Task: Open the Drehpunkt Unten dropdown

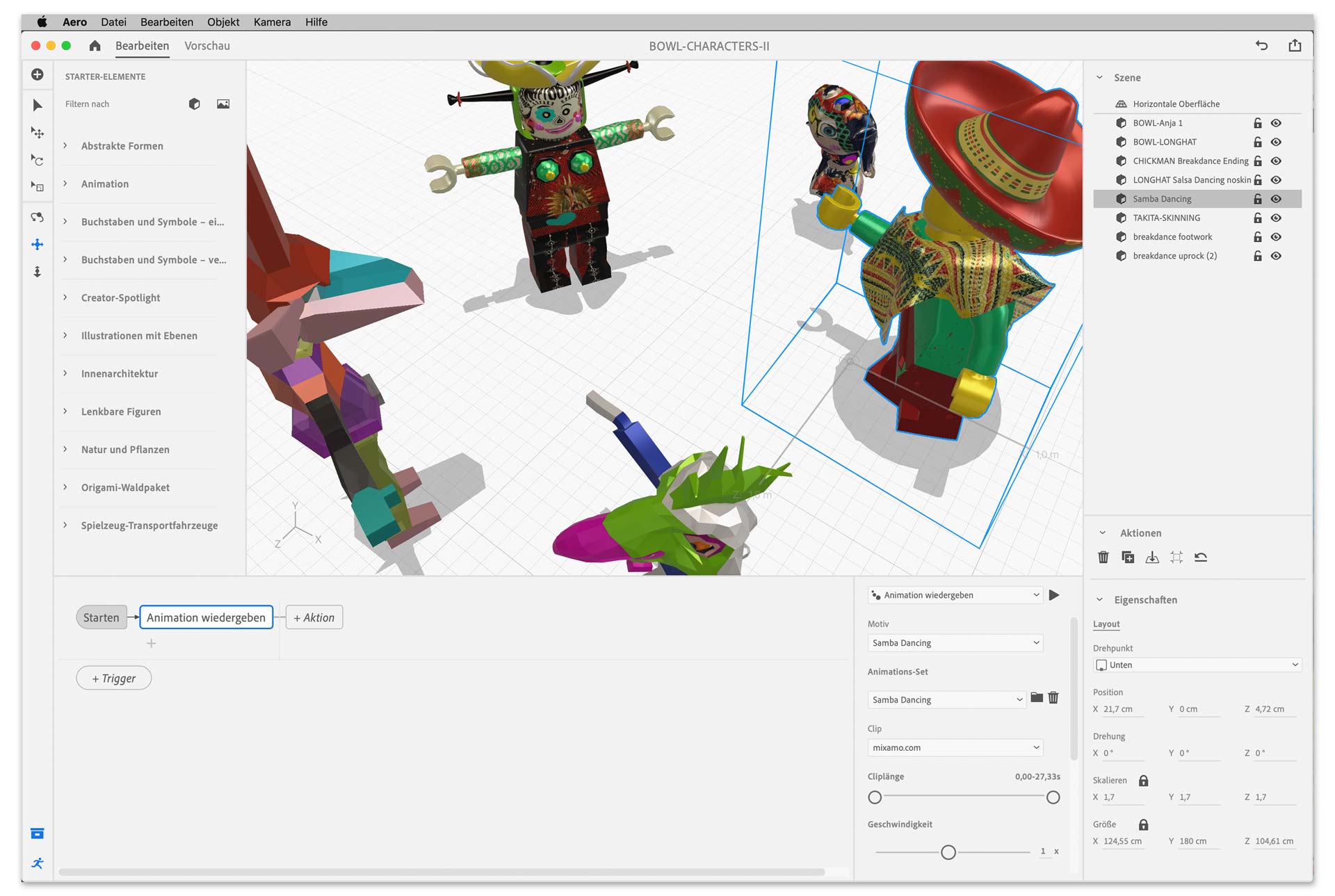Action: [1197, 665]
